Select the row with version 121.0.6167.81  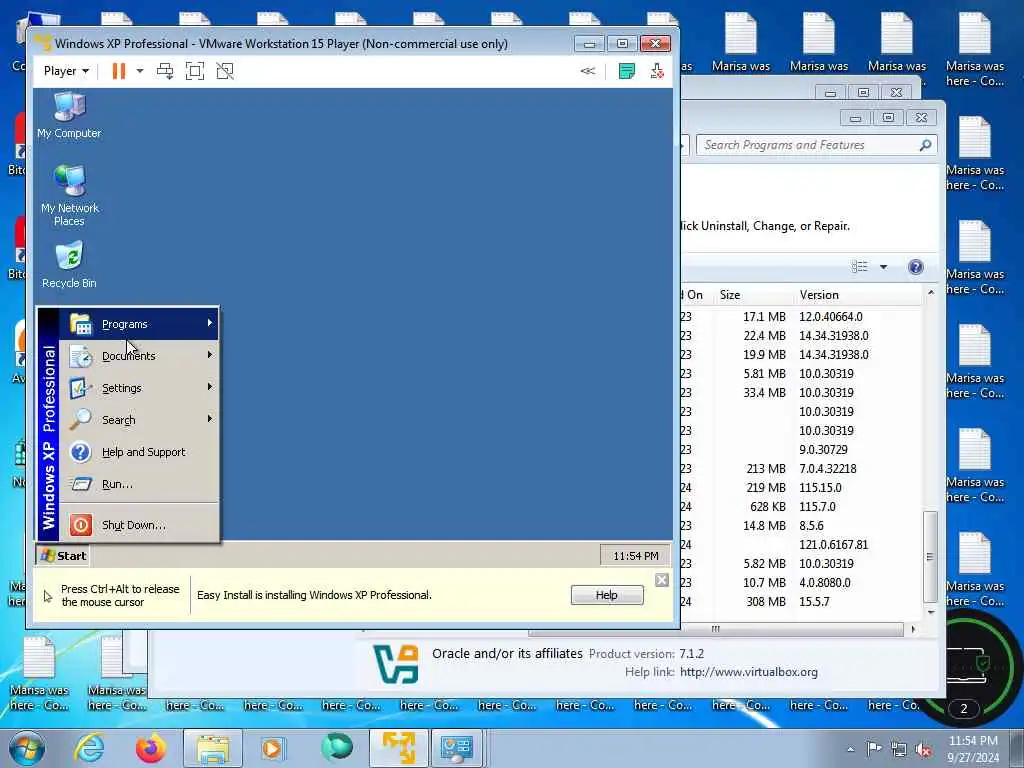(x=801, y=545)
